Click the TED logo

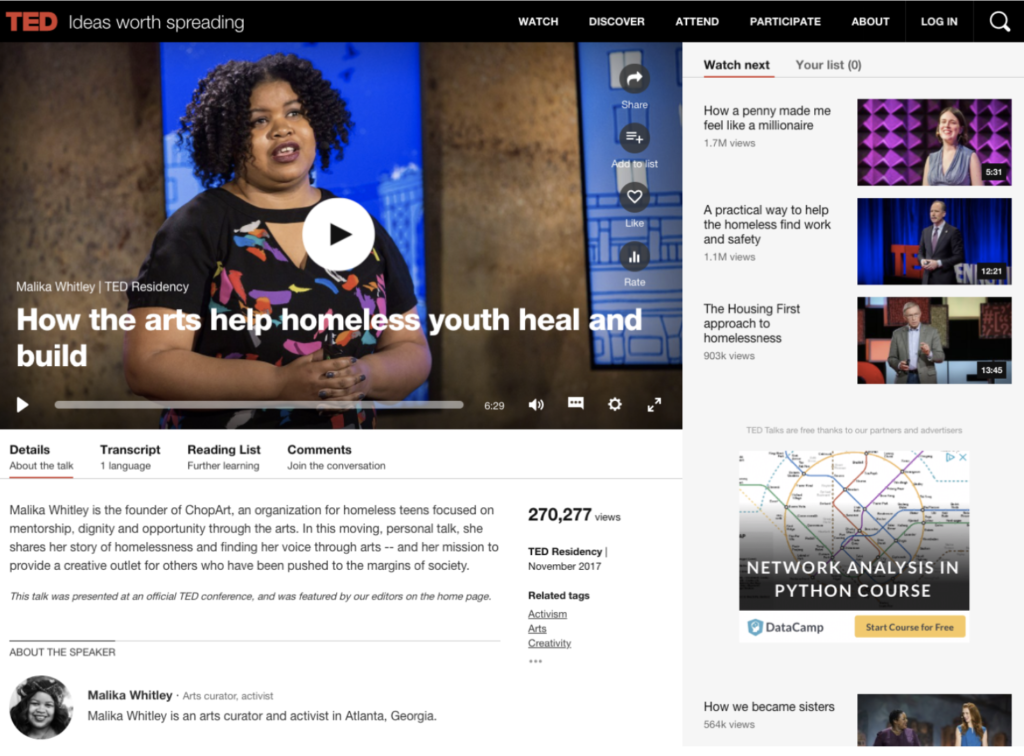(x=32, y=22)
